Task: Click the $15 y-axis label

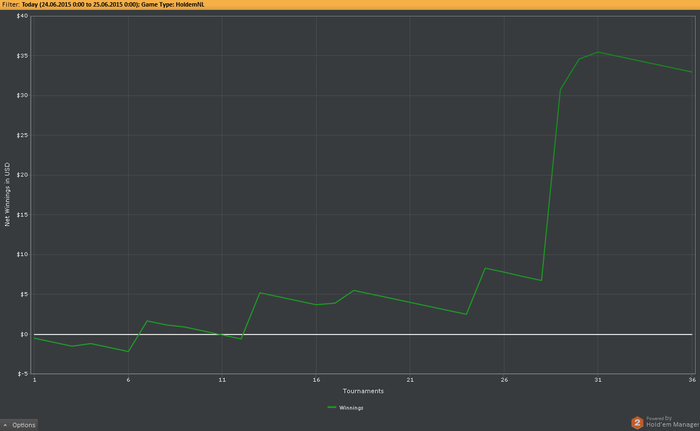Action: point(22,215)
